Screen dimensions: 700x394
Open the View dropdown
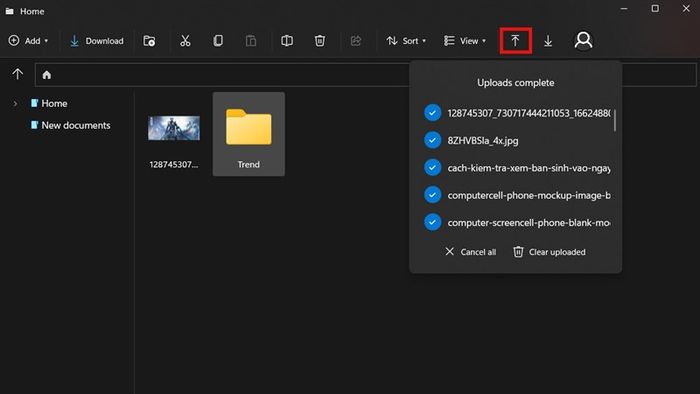(x=464, y=41)
